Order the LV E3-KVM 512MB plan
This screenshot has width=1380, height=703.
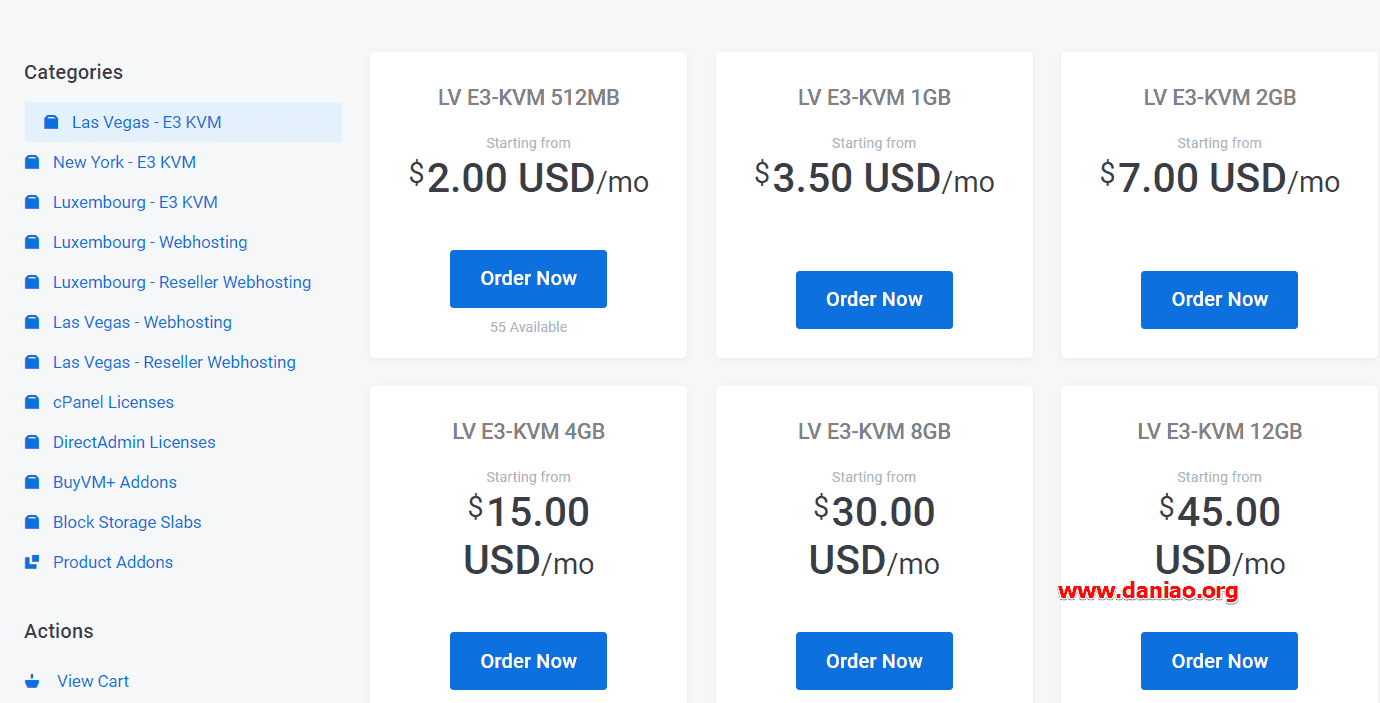528,279
